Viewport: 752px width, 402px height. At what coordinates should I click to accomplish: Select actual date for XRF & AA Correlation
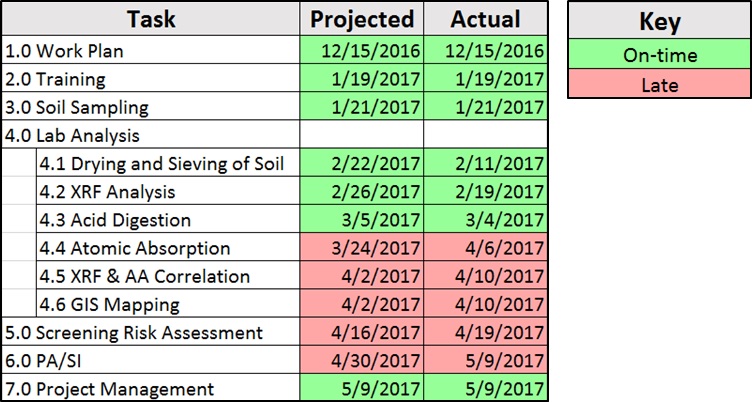(485, 276)
